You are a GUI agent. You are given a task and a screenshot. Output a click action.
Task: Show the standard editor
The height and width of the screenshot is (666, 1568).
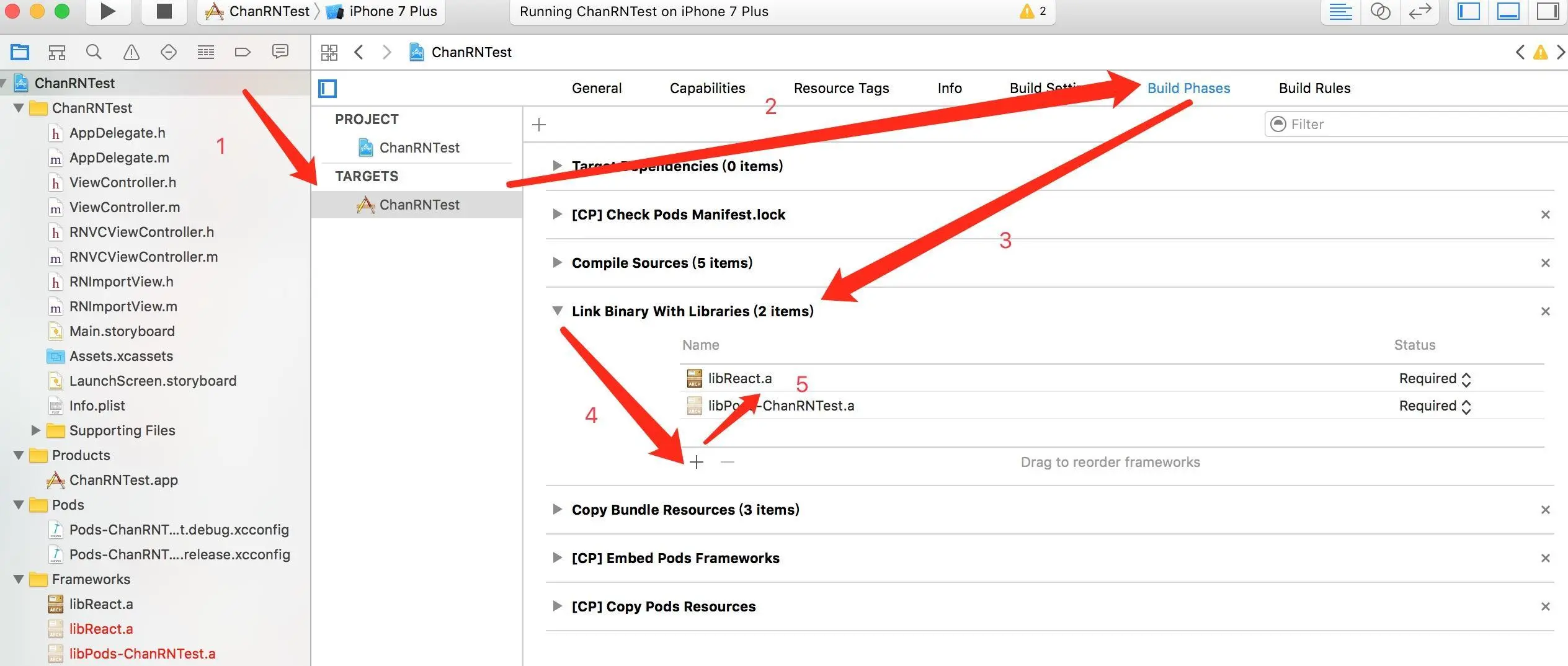pos(1340,12)
